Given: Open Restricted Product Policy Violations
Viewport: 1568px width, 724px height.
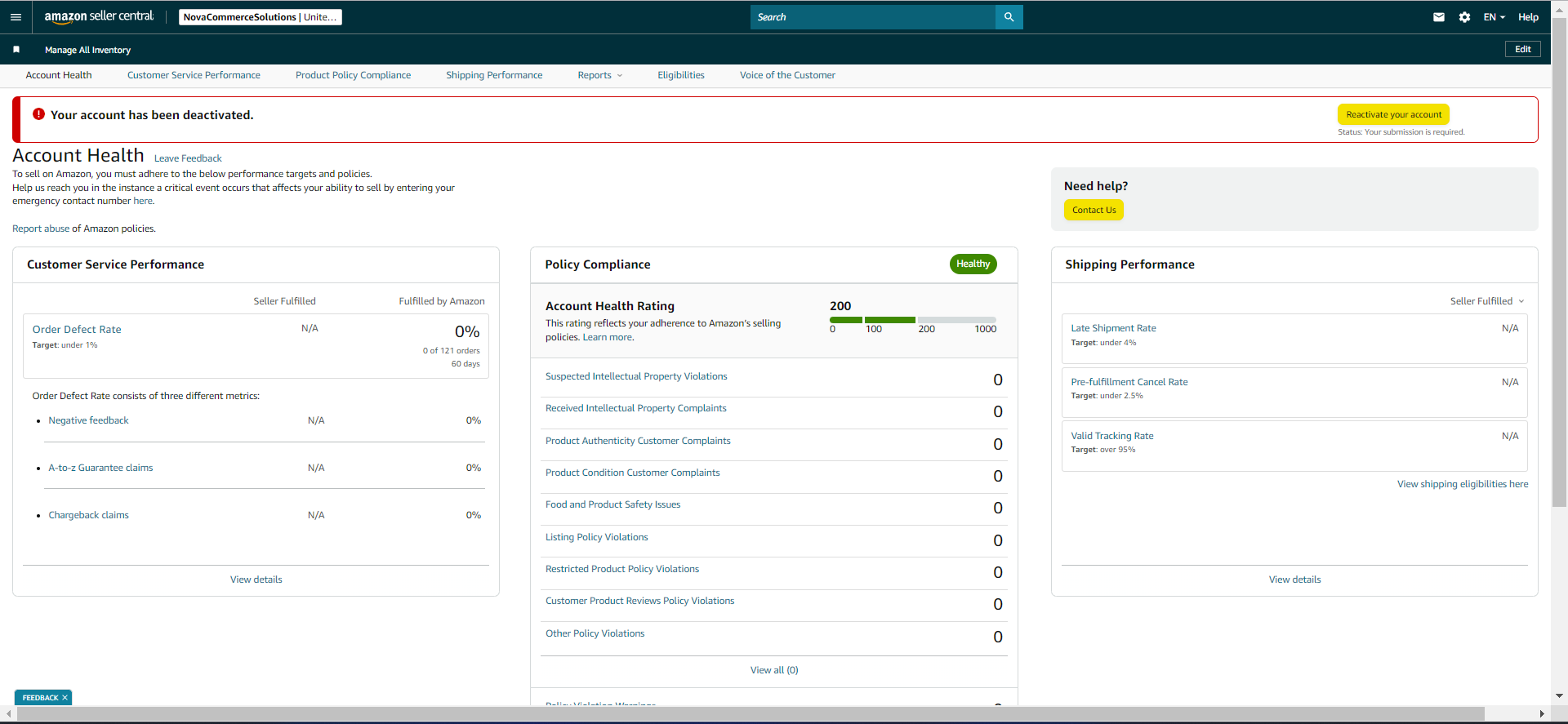Looking at the screenshot, I should pos(622,569).
